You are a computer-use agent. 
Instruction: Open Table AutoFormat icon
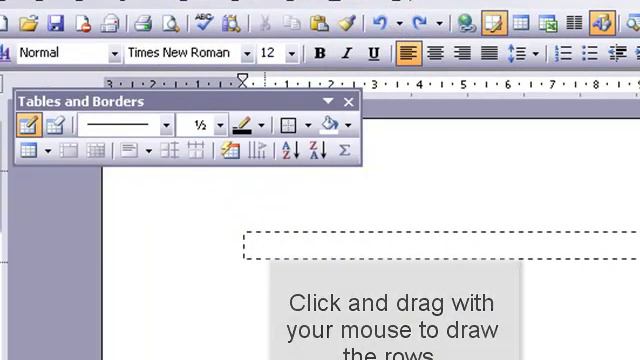(x=230, y=151)
